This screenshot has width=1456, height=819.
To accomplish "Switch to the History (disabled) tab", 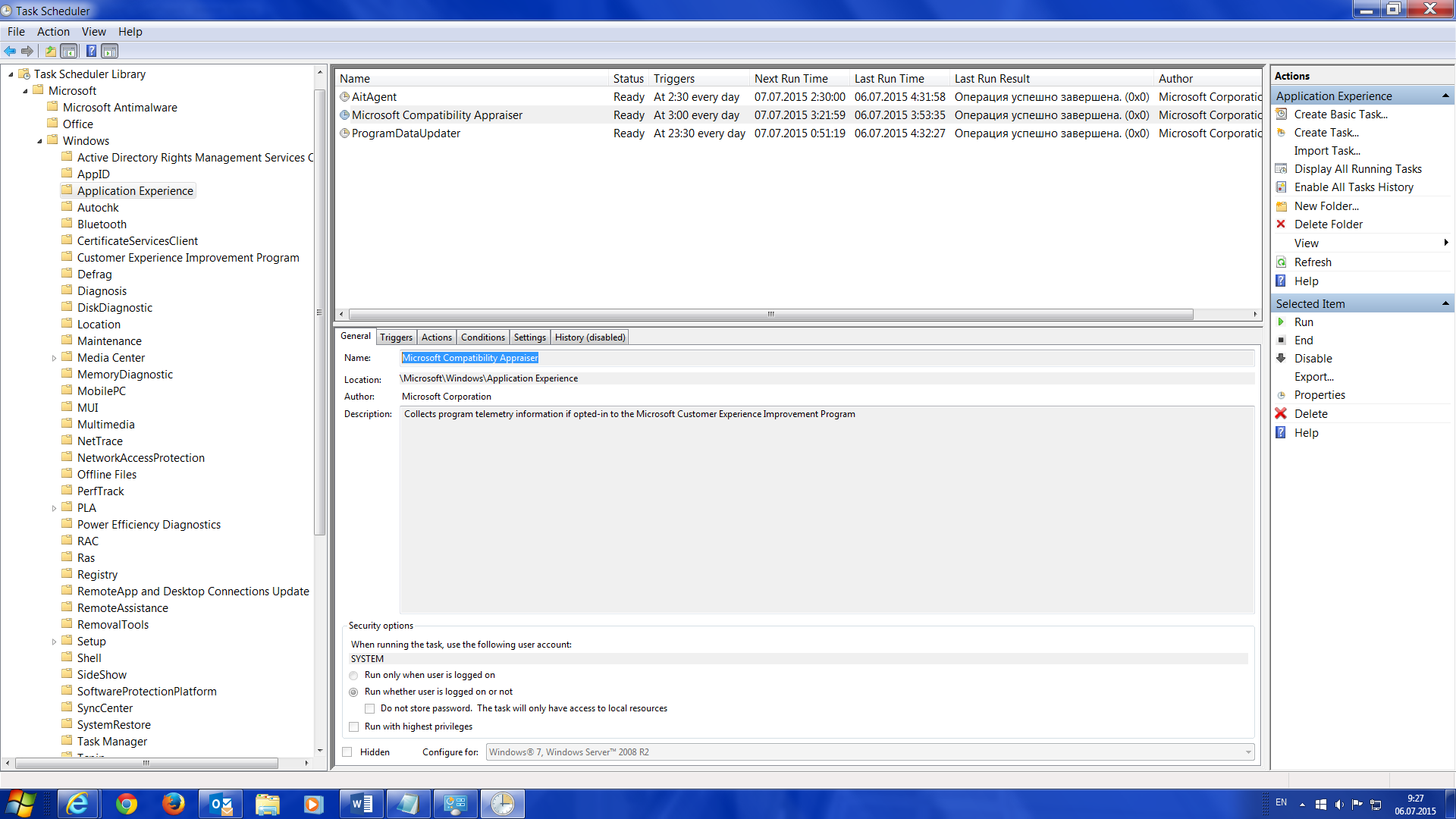I will pos(590,337).
